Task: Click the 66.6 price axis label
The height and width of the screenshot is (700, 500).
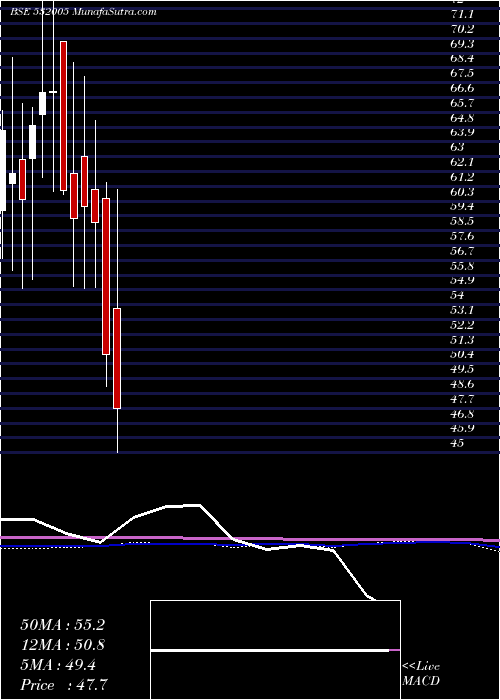Action: tap(462, 88)
